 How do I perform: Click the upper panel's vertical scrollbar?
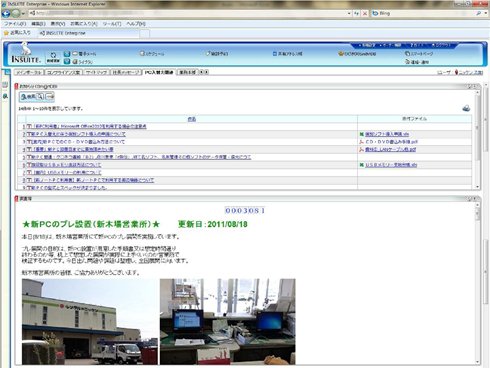pyautogui.click(x=477, y=140)
